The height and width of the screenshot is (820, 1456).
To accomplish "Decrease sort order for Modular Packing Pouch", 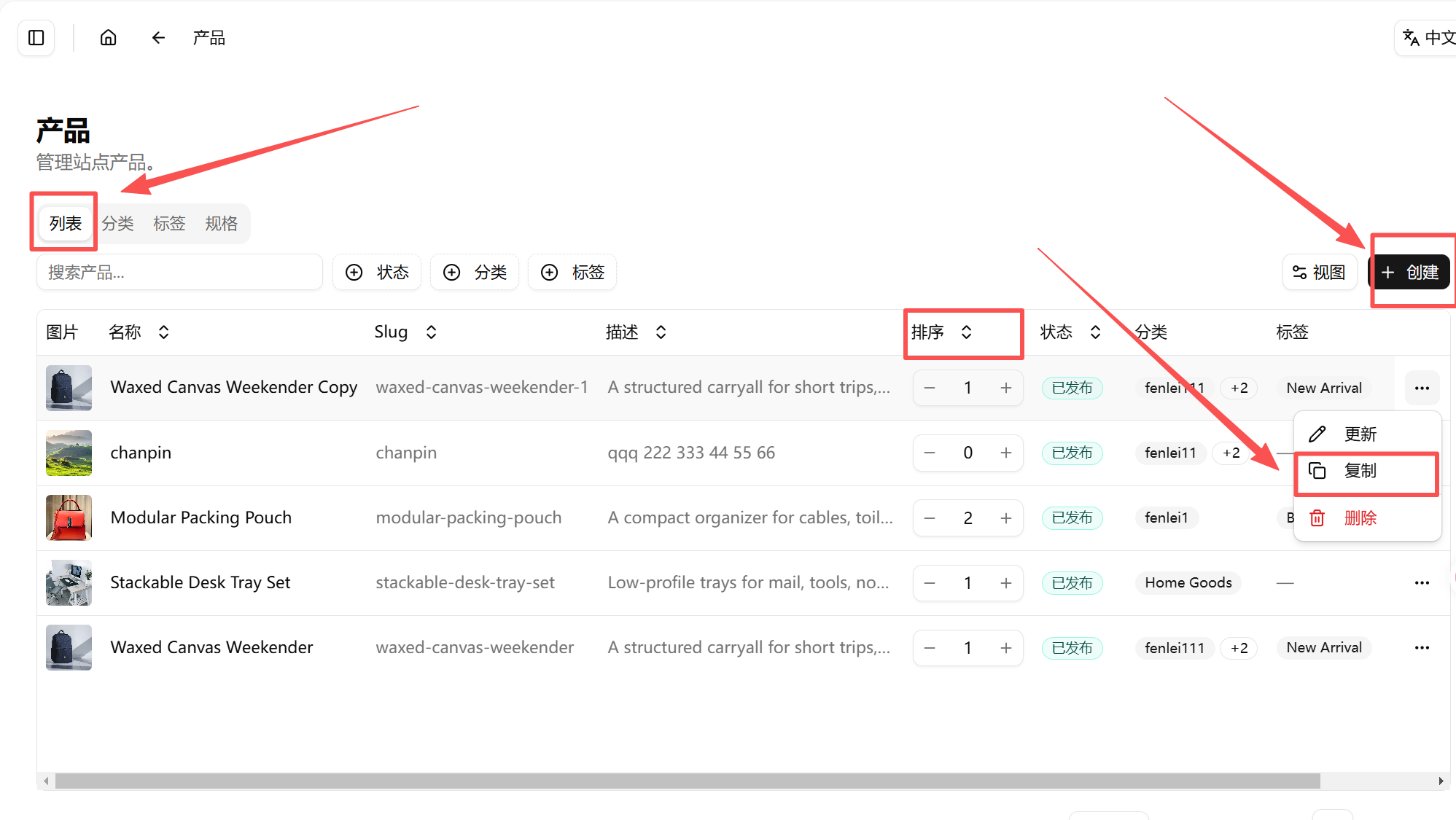I will click(930, 518).
